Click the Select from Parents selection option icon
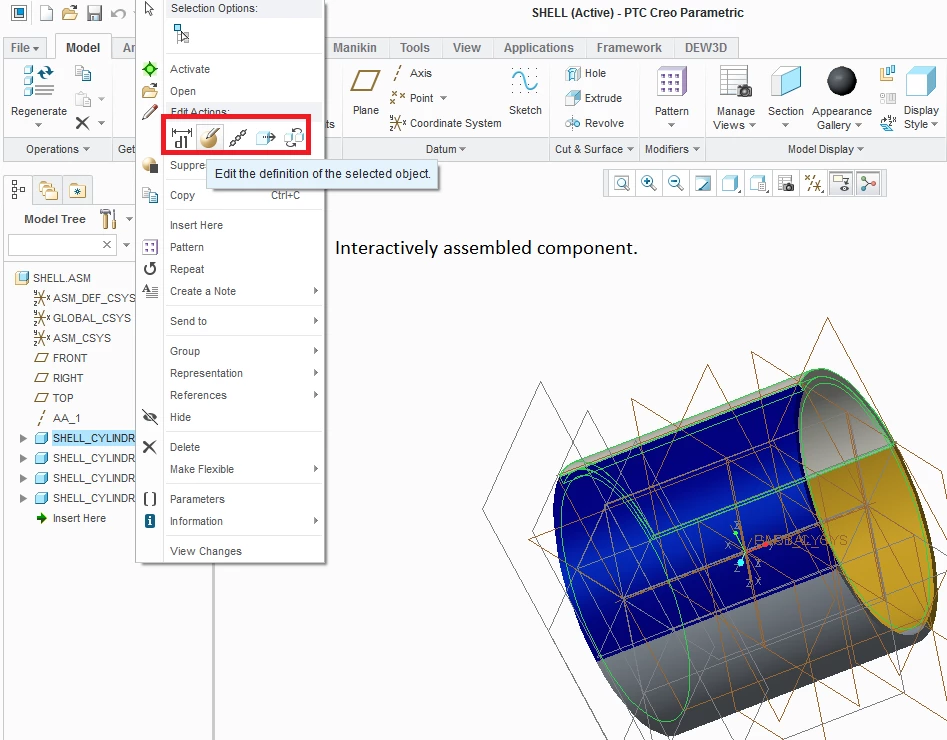Viewport: 947px width, 740px height. (x=181, y=34)
